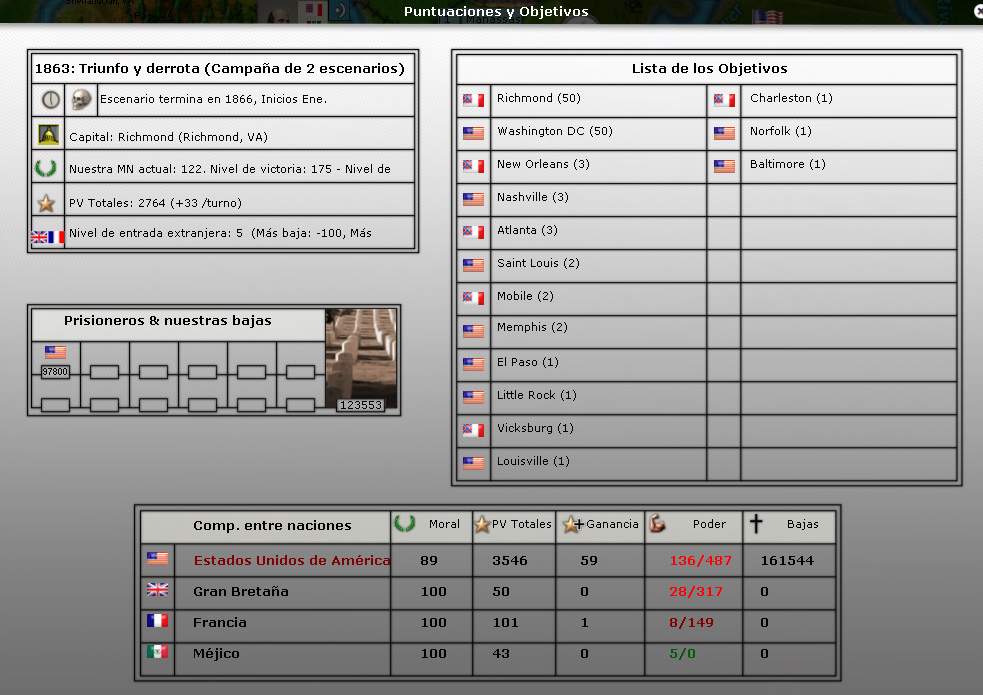Viewport: 983px width, 695px height.
Task: Close the Puntuaciones y Objetivos window
Action: 979,11
